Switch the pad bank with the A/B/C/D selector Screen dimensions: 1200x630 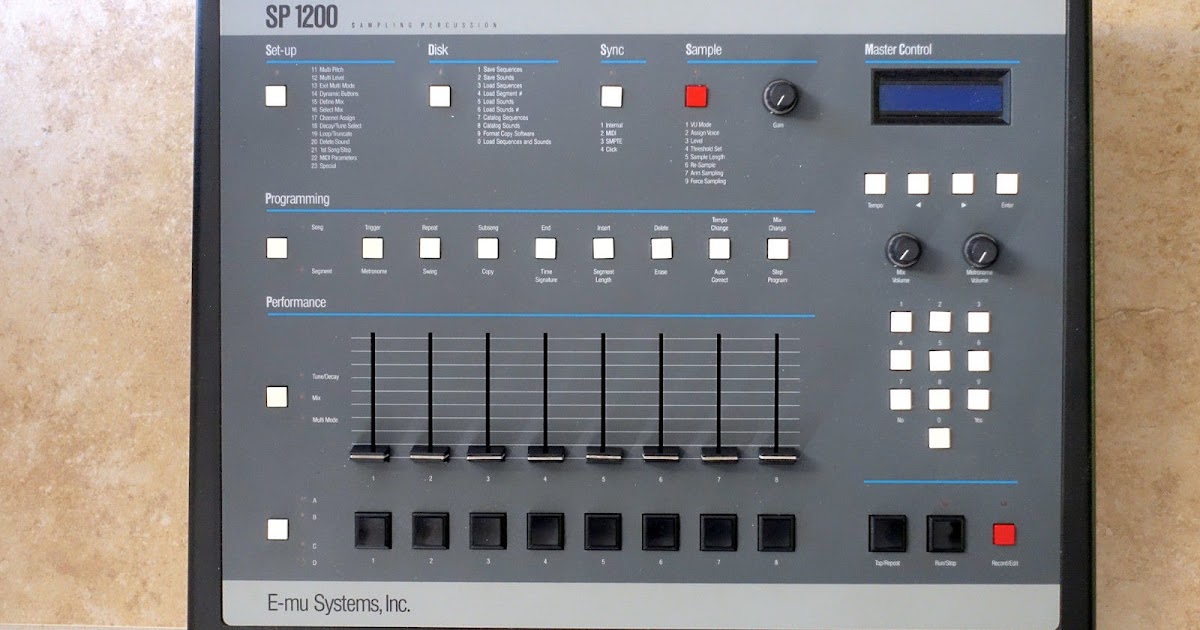click(277, 528)
